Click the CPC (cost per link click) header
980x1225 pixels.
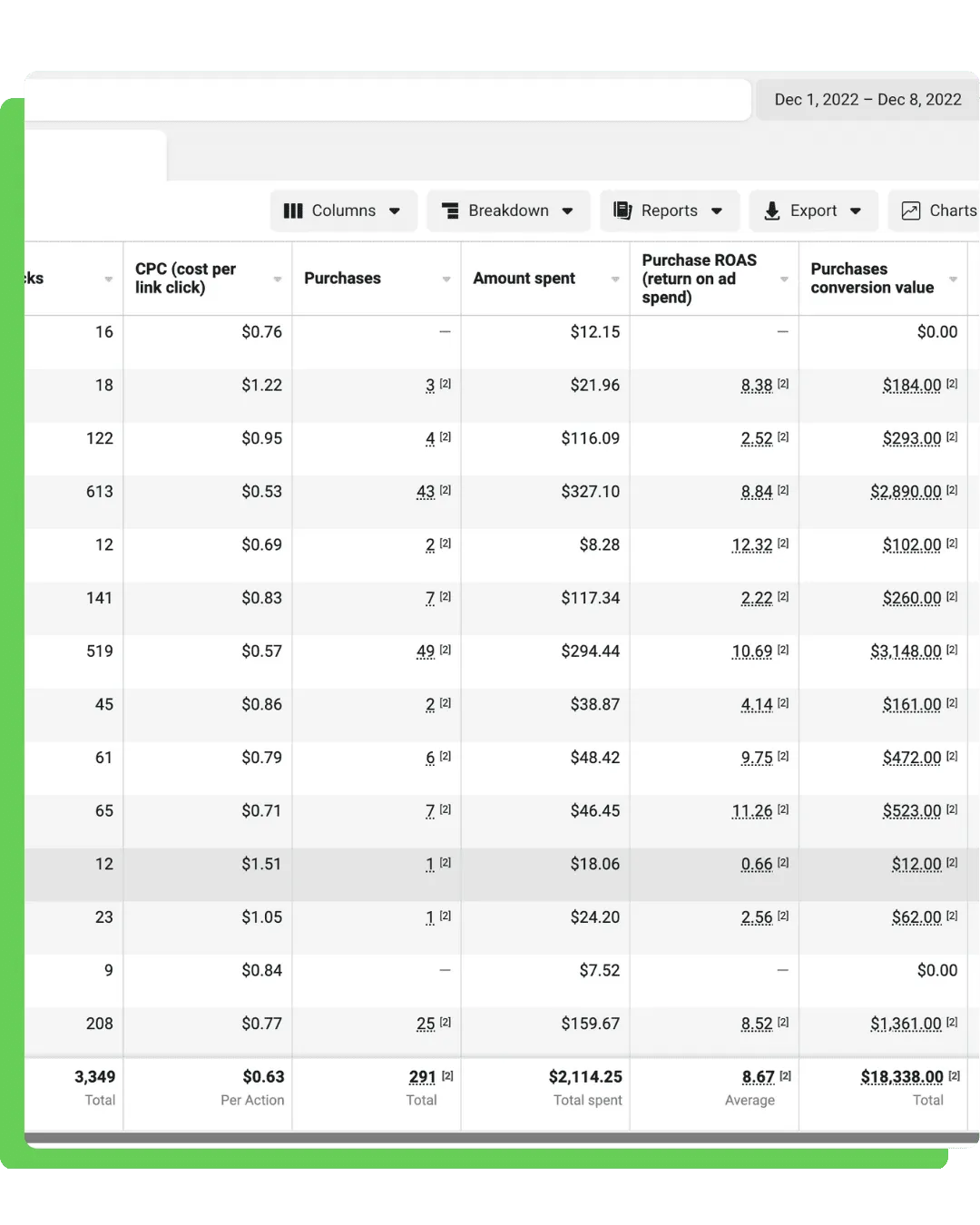click(x=185, y=279)
